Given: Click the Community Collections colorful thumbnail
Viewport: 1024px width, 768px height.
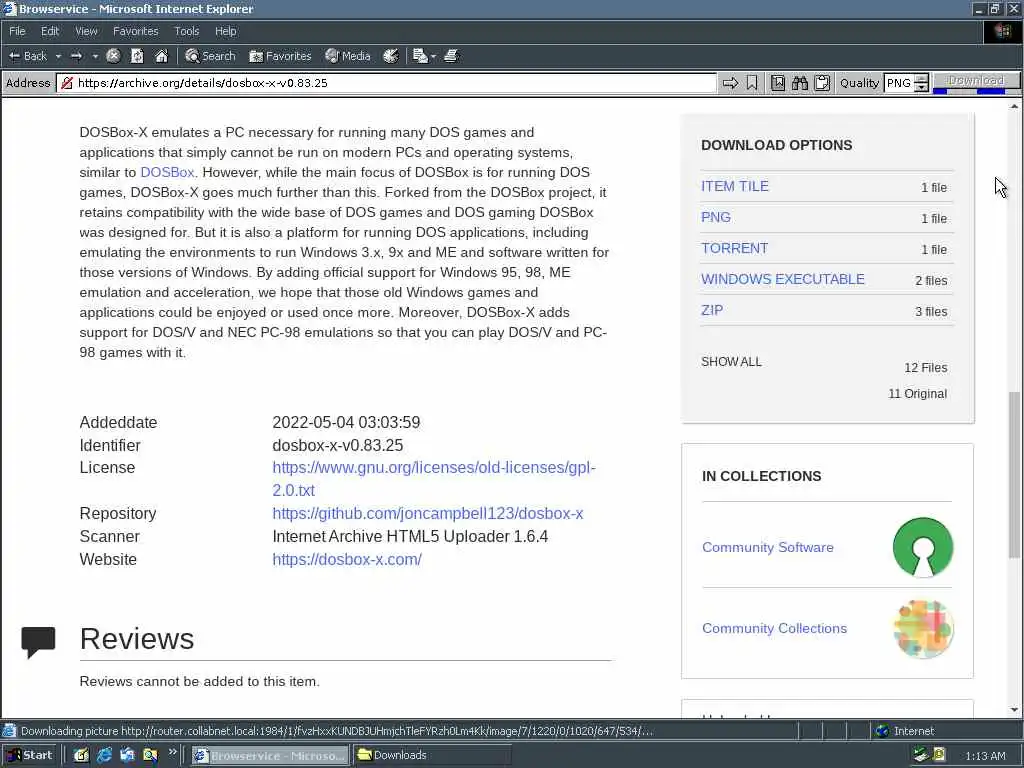Looking at the screenshot, I should (923, 628).
